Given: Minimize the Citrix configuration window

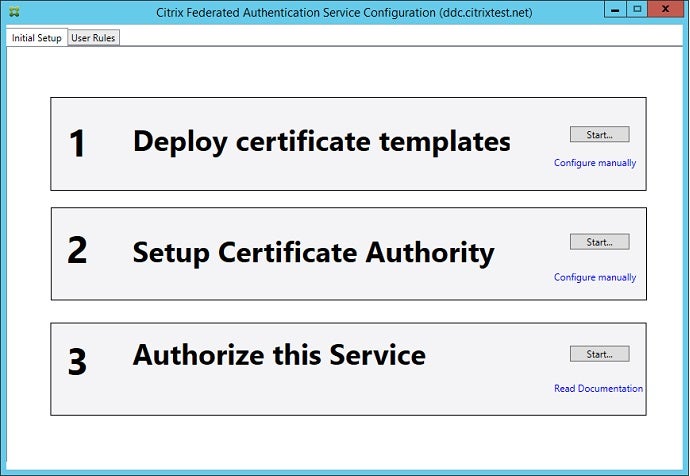Looking at the screenshot, I should pyautogui.click(x=615, y=10).
